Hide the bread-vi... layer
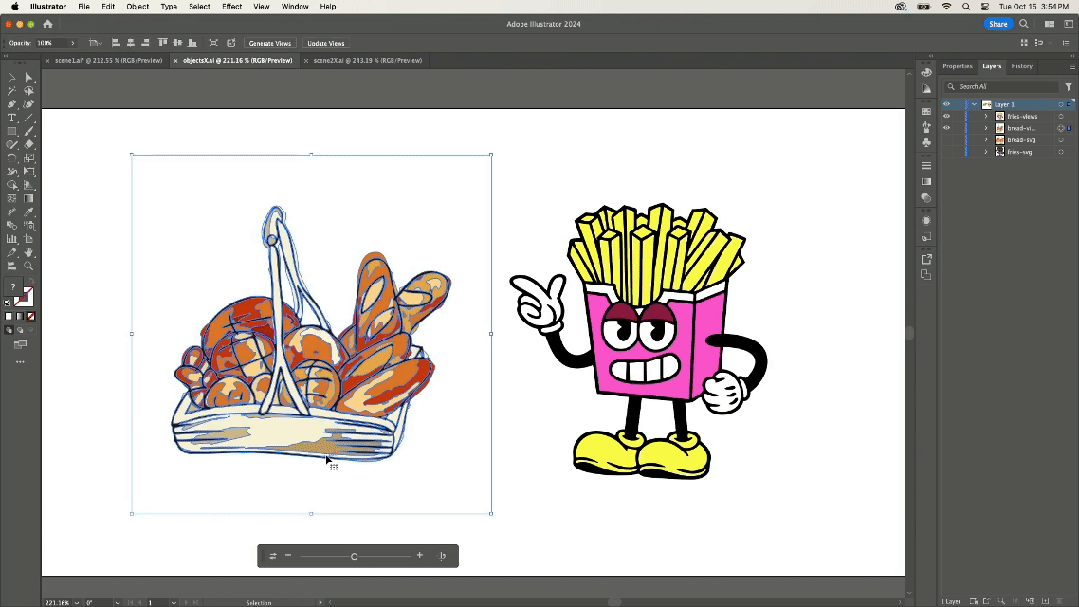The height and width of the screenshot is (607, 1079). pyautogui.click(x=946, y=128)
